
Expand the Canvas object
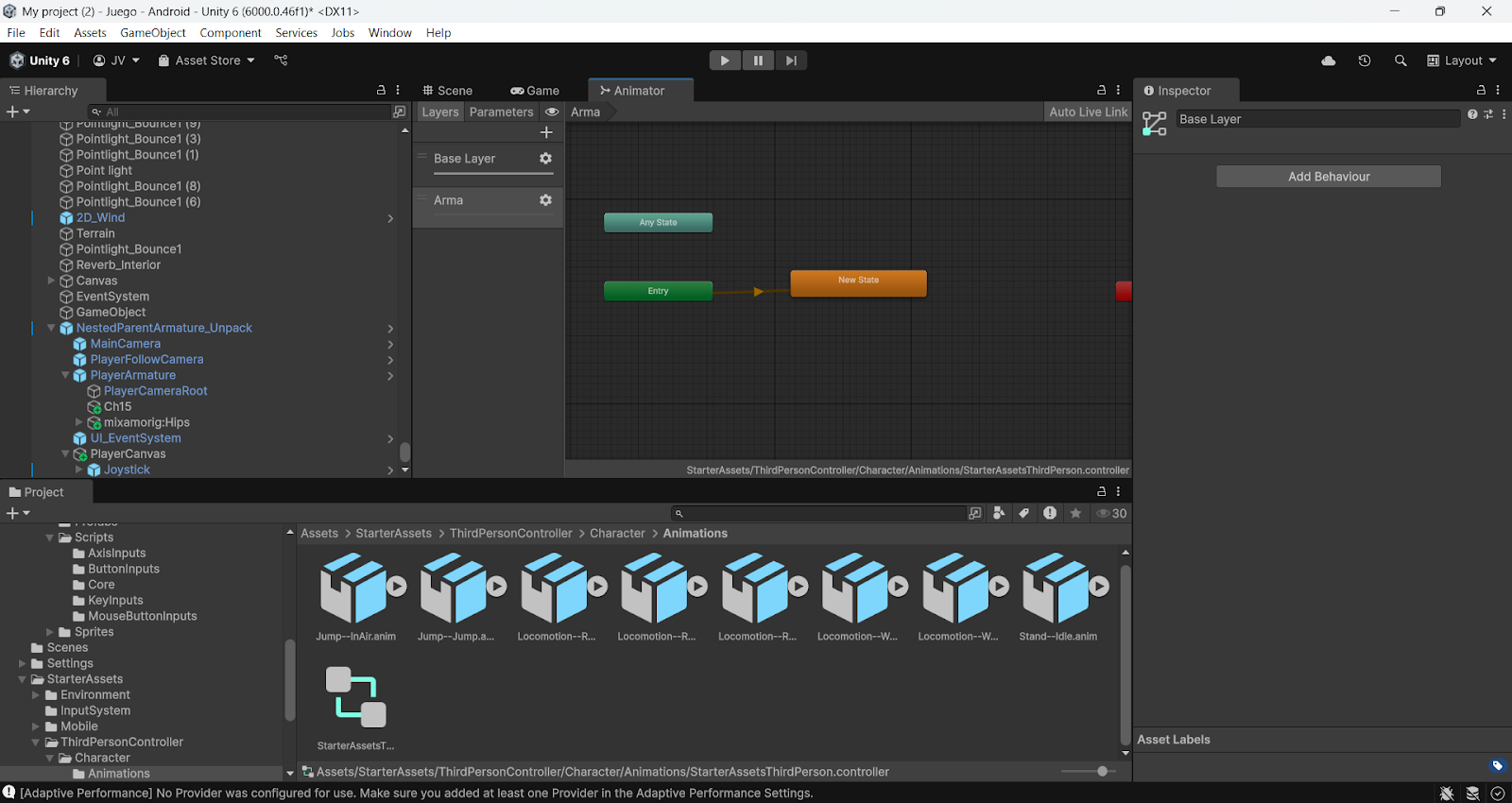pyautogui.click(x=51, y=281)
